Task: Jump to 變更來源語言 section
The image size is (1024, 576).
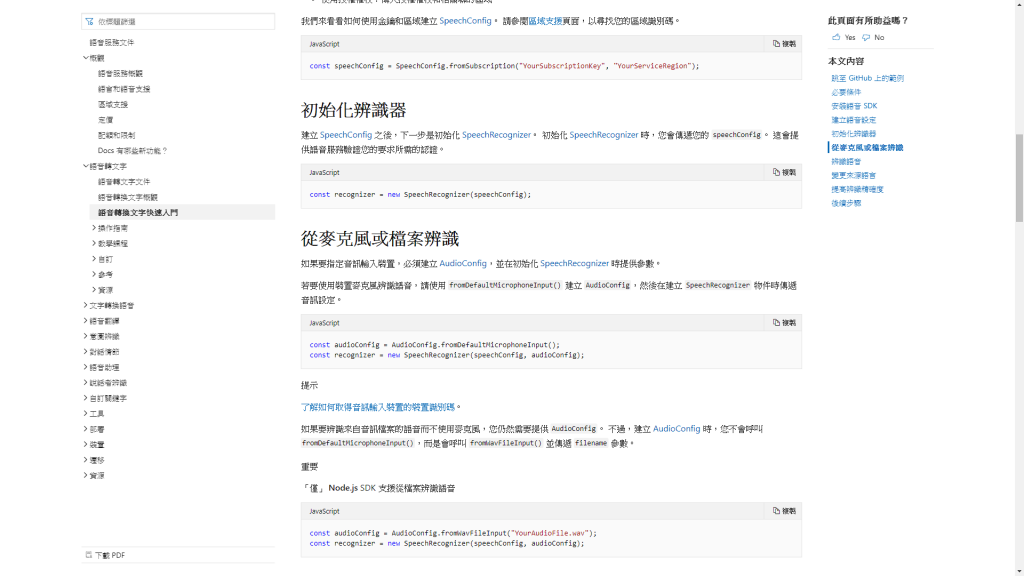Action: pyautogui.click(x=854, y=176)
